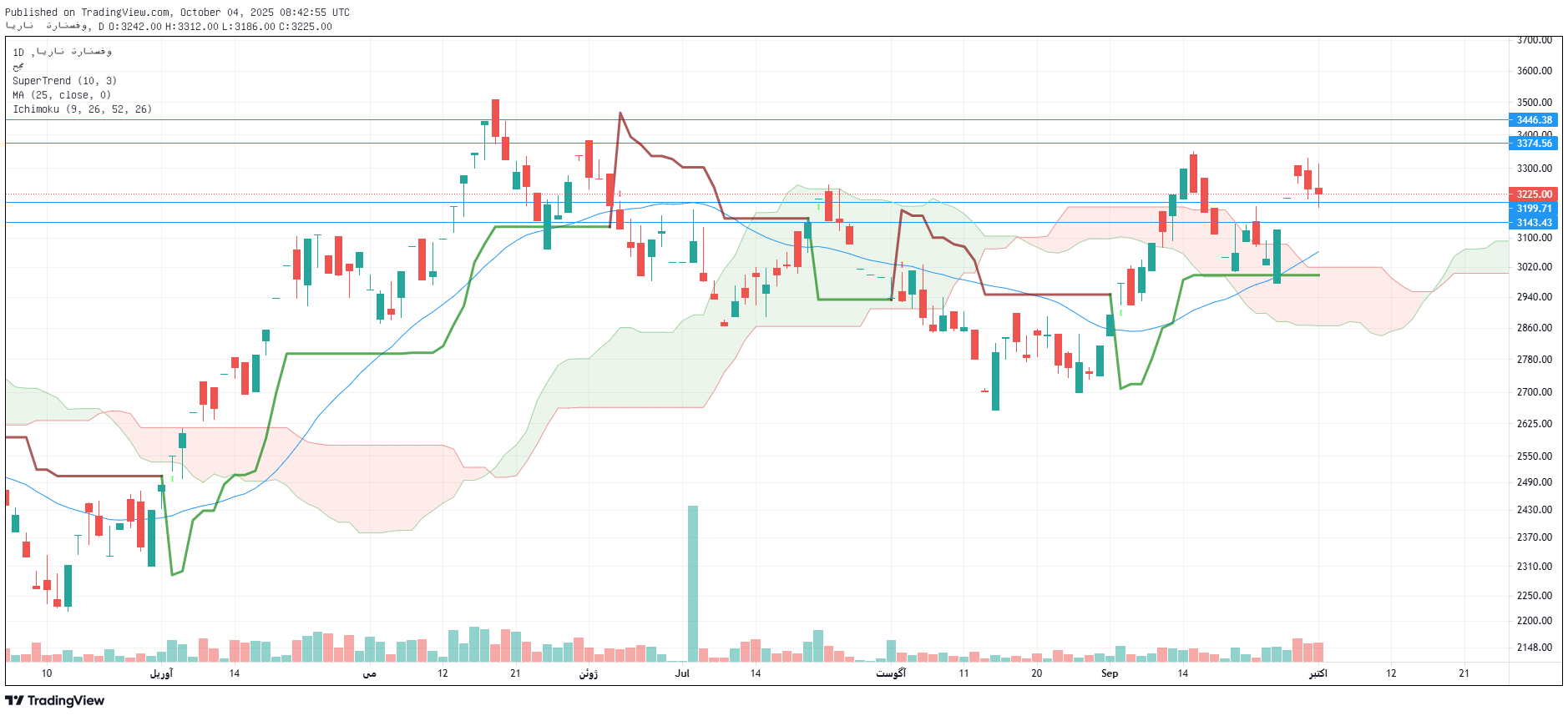Click the 3374.56 blue price label

click(x=1534, y=144)
